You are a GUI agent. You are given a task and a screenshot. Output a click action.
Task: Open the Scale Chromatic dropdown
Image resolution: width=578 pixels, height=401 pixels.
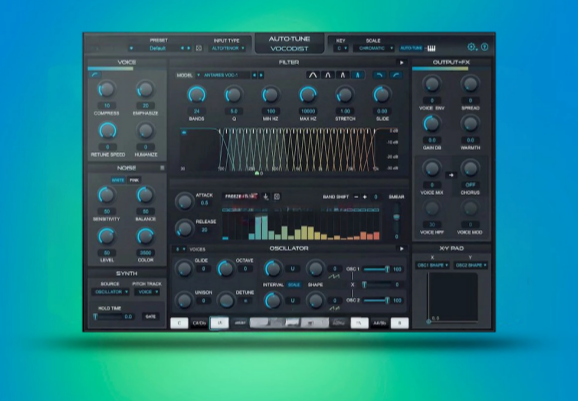point(374,48)
